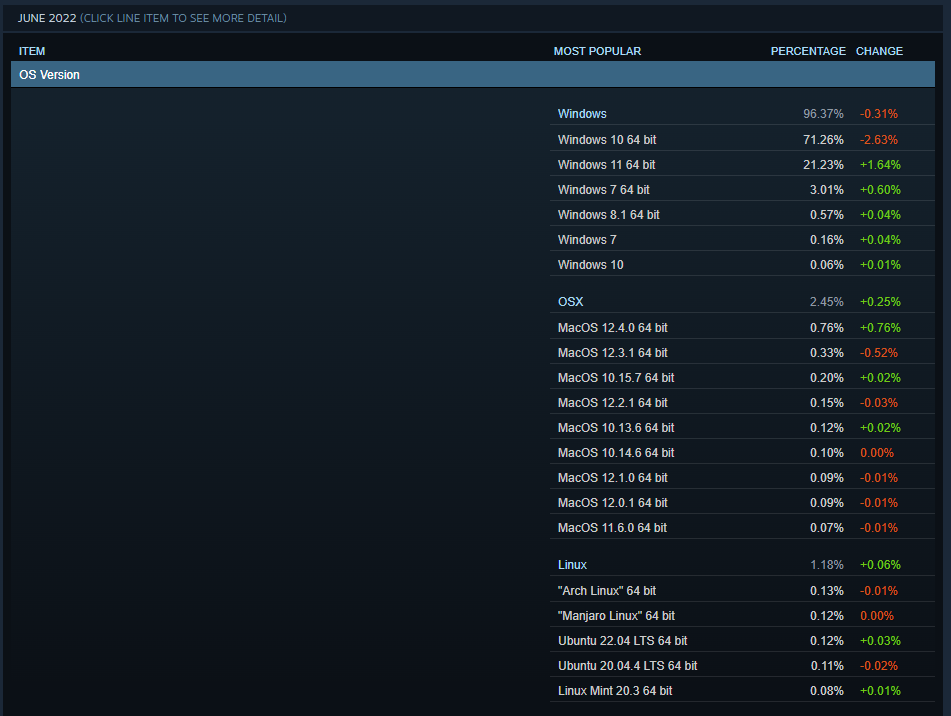Open the Windows category link

point(582,114)
